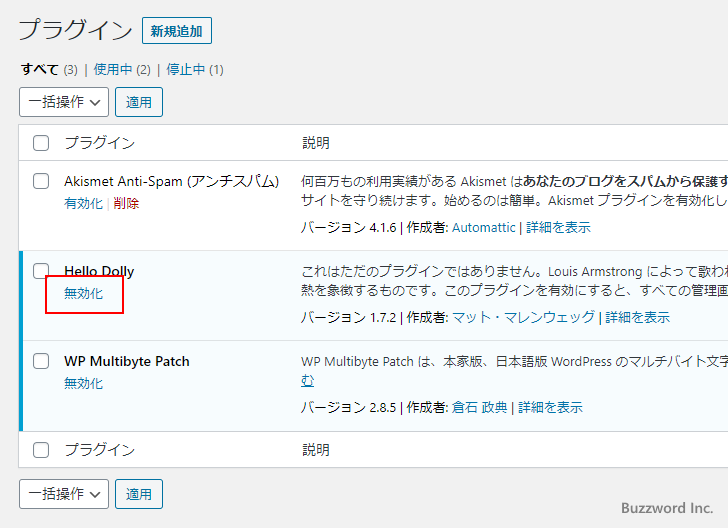Select the すべて filter tab
This screenshot has width=728, height=528.
pyautogui.click(x=41, y=70)
